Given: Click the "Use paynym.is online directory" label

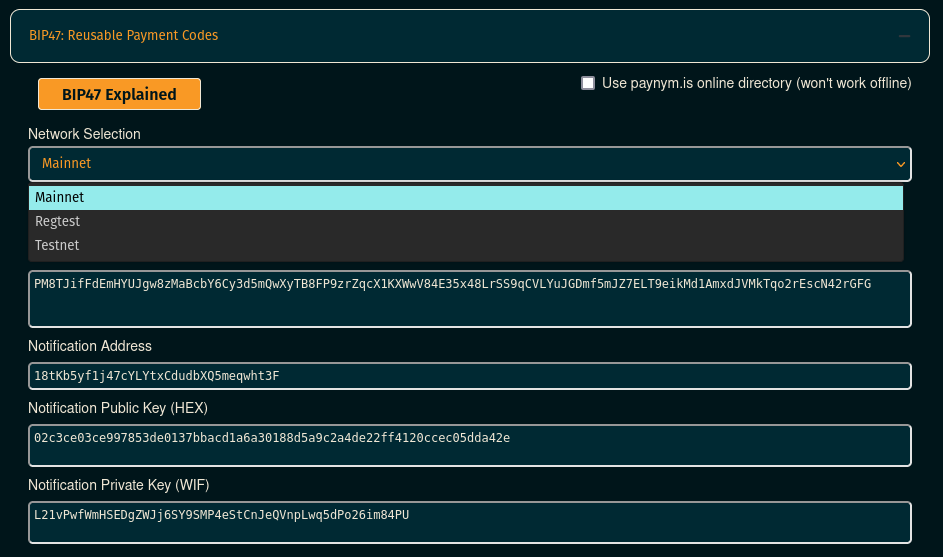Looking at the screenshot, I should 696,83.
